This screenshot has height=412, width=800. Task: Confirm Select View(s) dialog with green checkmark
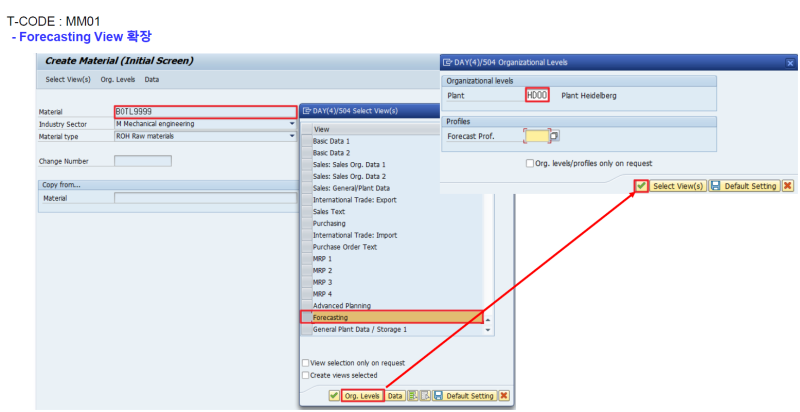pyautogui.click(x=334, y=396)
